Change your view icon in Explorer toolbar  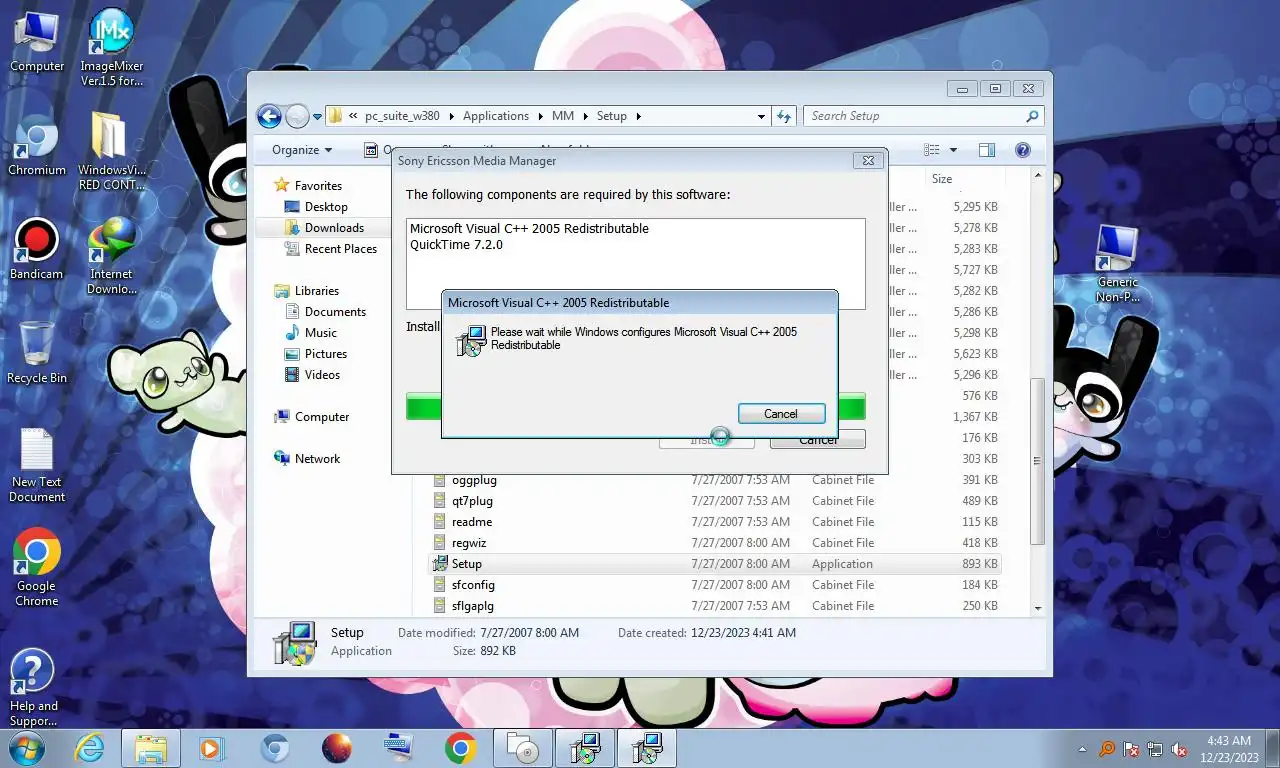pos(932,150)
